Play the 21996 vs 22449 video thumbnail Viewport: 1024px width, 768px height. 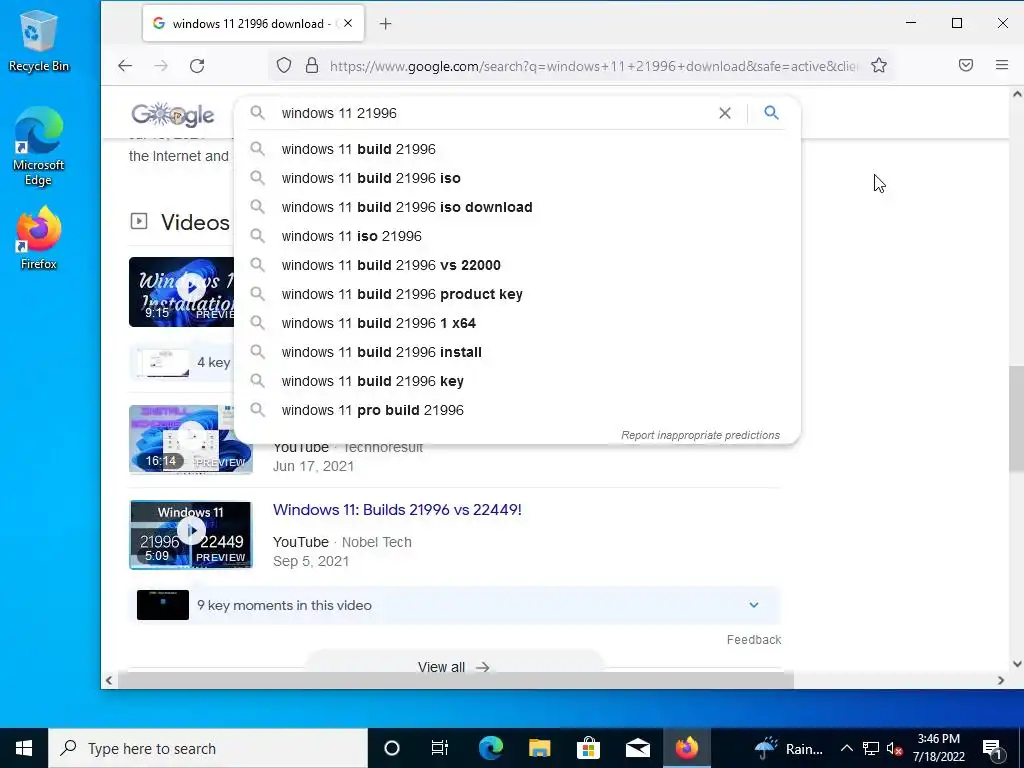tap(191, 535)
